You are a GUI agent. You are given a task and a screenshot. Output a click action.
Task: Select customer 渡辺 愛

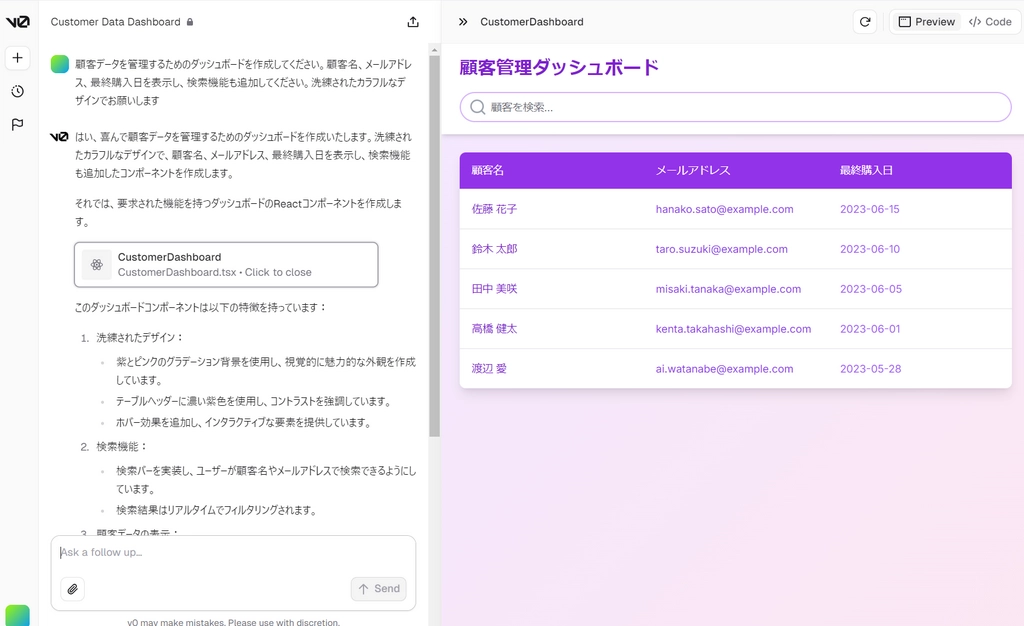pyautogui.click(x=489, y=368)
